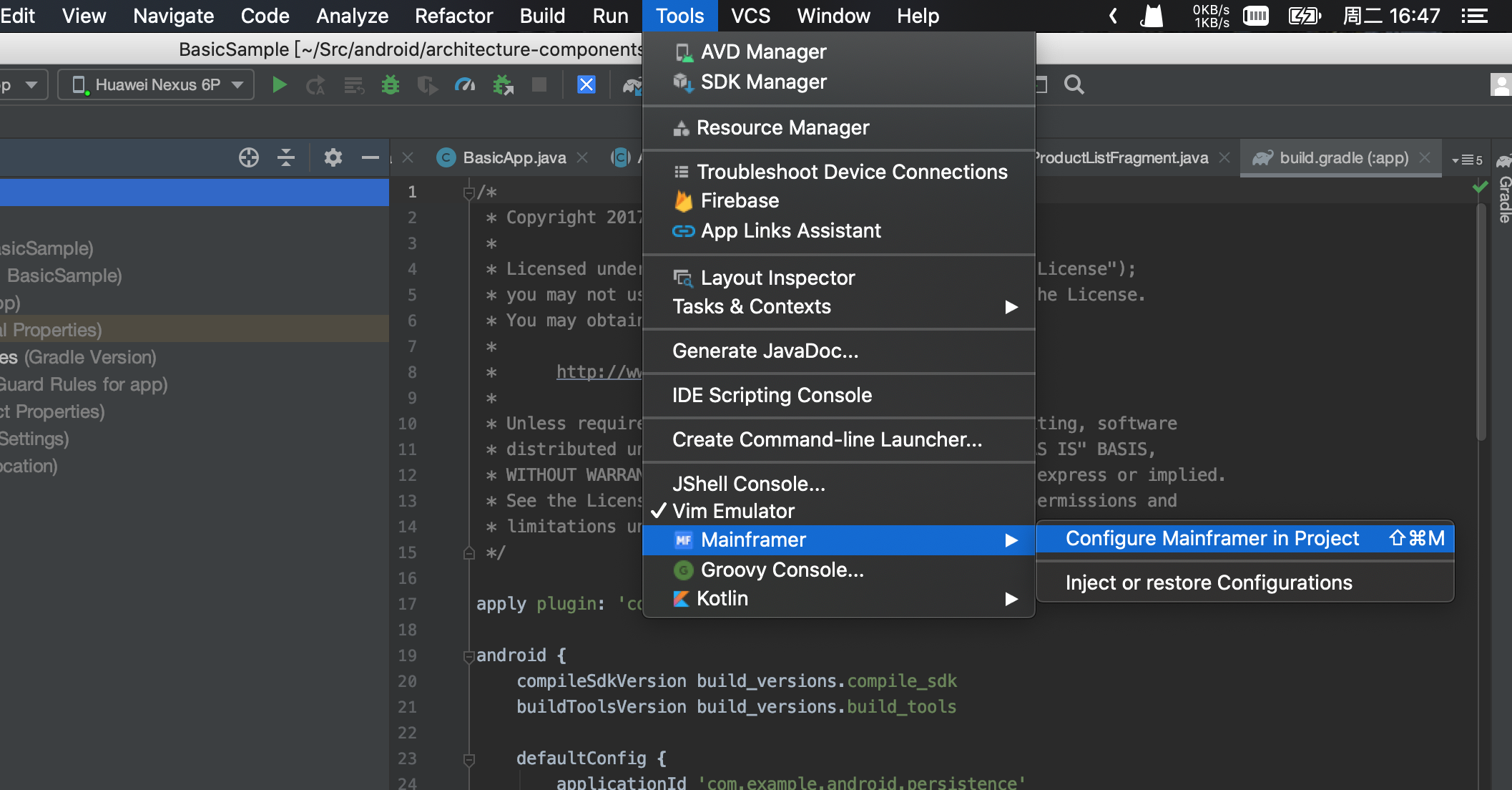Run the app using the green play button

point(280,84)
